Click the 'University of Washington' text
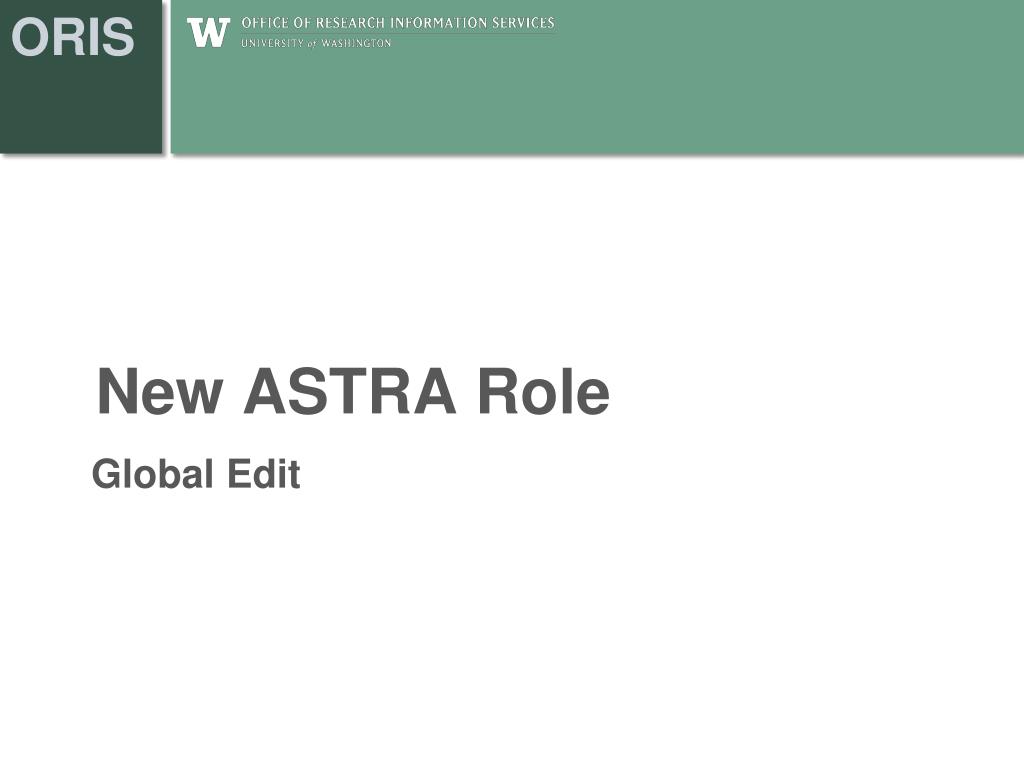 [316, 43]
